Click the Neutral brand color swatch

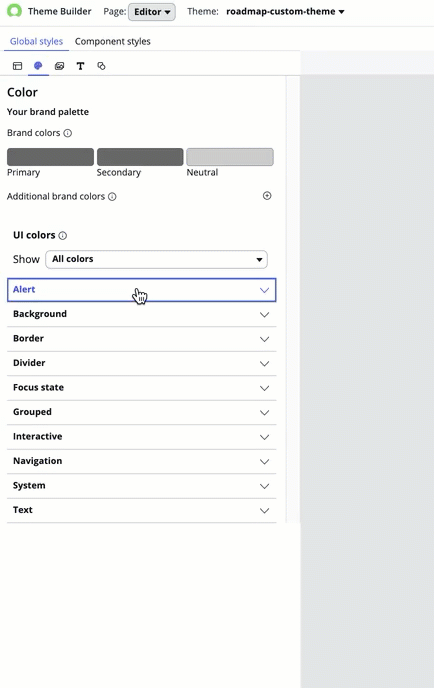coord(230,157)
